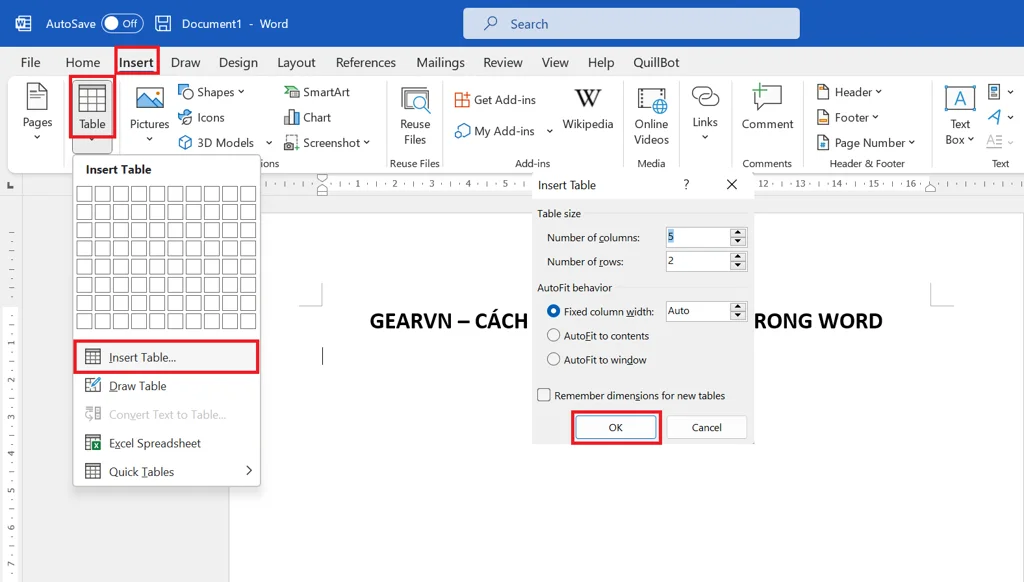The image size is (1024, 582).
Task: Insert a Chart
Action: click(308, 118)
